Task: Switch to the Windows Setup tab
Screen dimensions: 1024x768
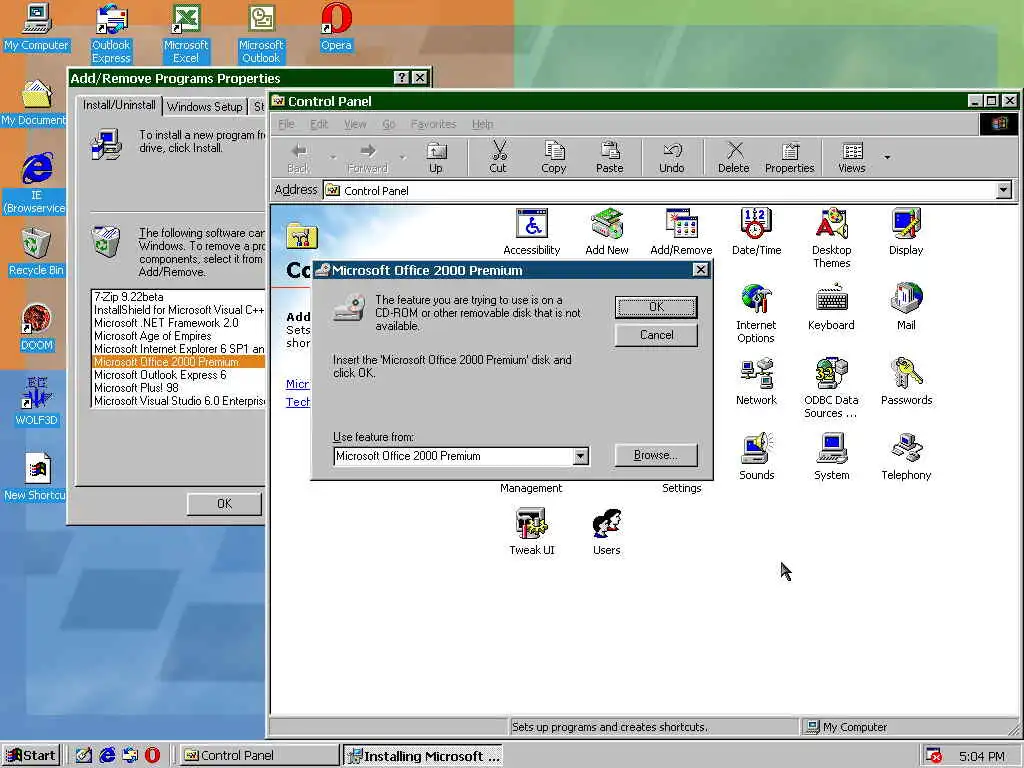Action: (204, 106)
